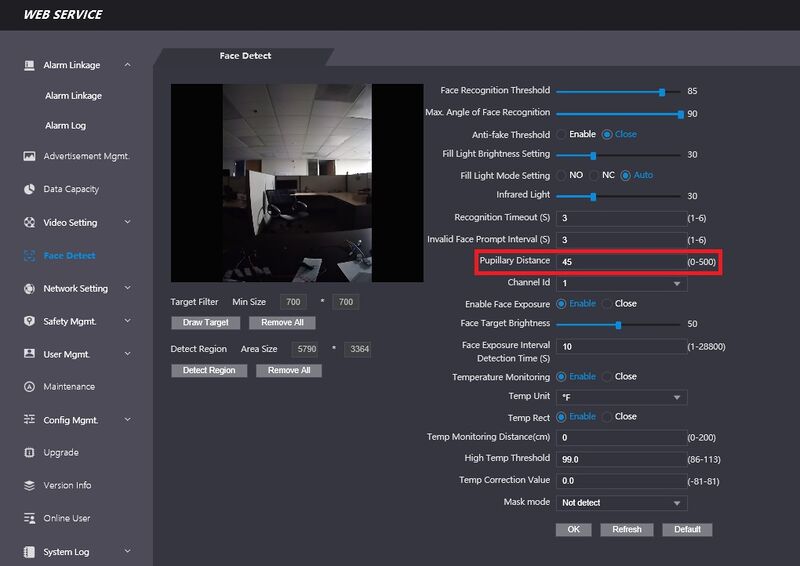The height and width of the screenshot is (566, 800).
Task: Click the Draw Target button
Action: tap(206, 323)
